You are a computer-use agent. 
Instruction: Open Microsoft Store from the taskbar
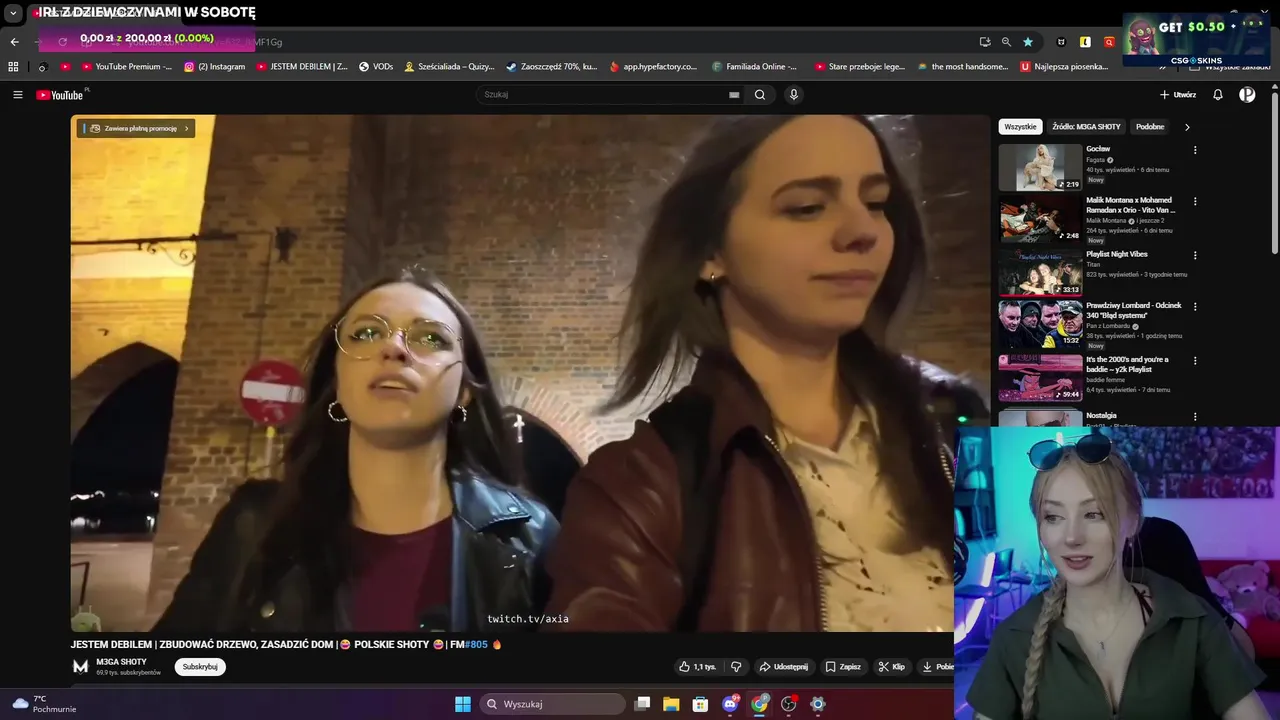pyautogui.click(x=700, y=704)
